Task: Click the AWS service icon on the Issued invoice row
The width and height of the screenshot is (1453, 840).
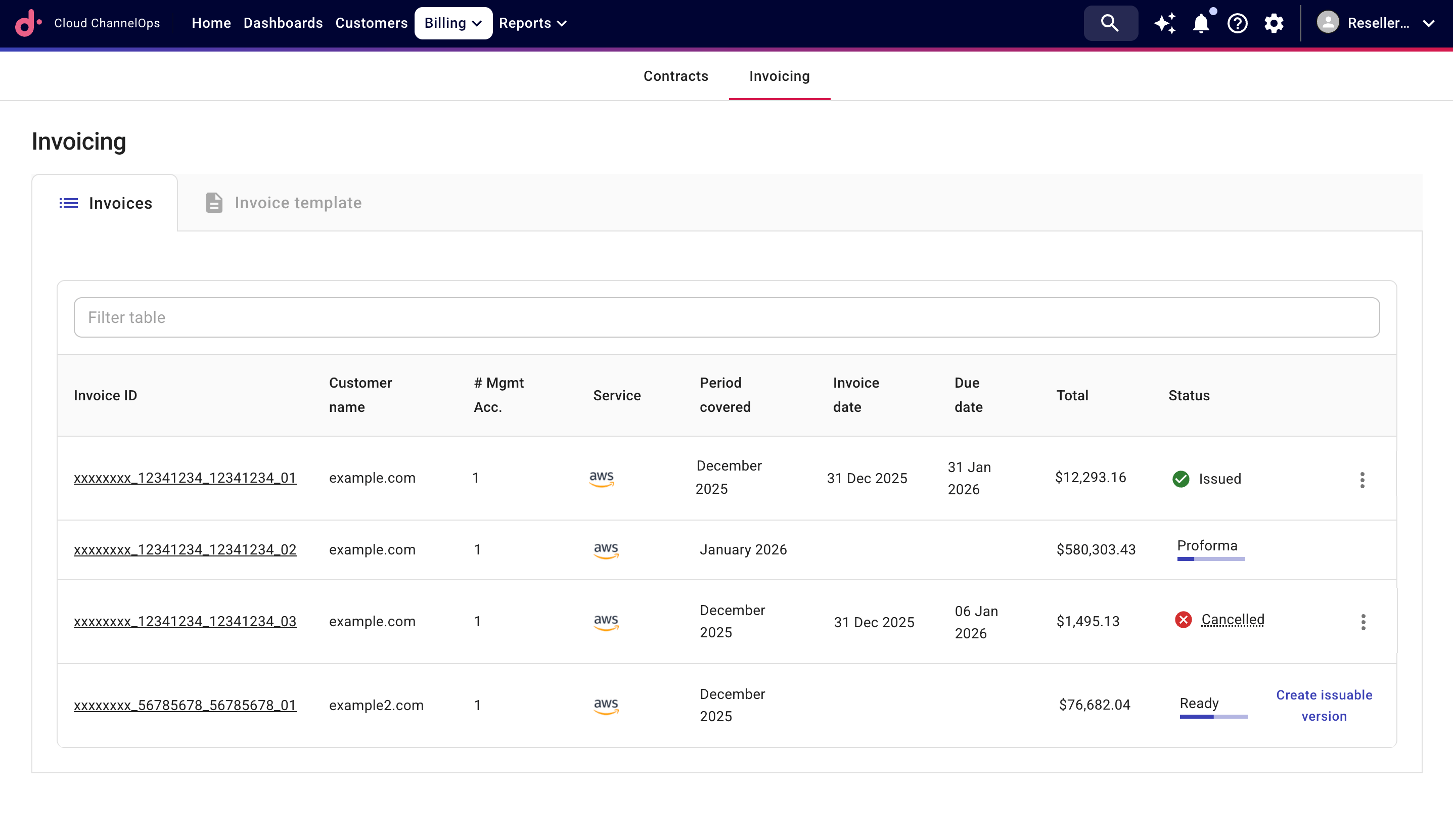Action: [x=602, y=478]
